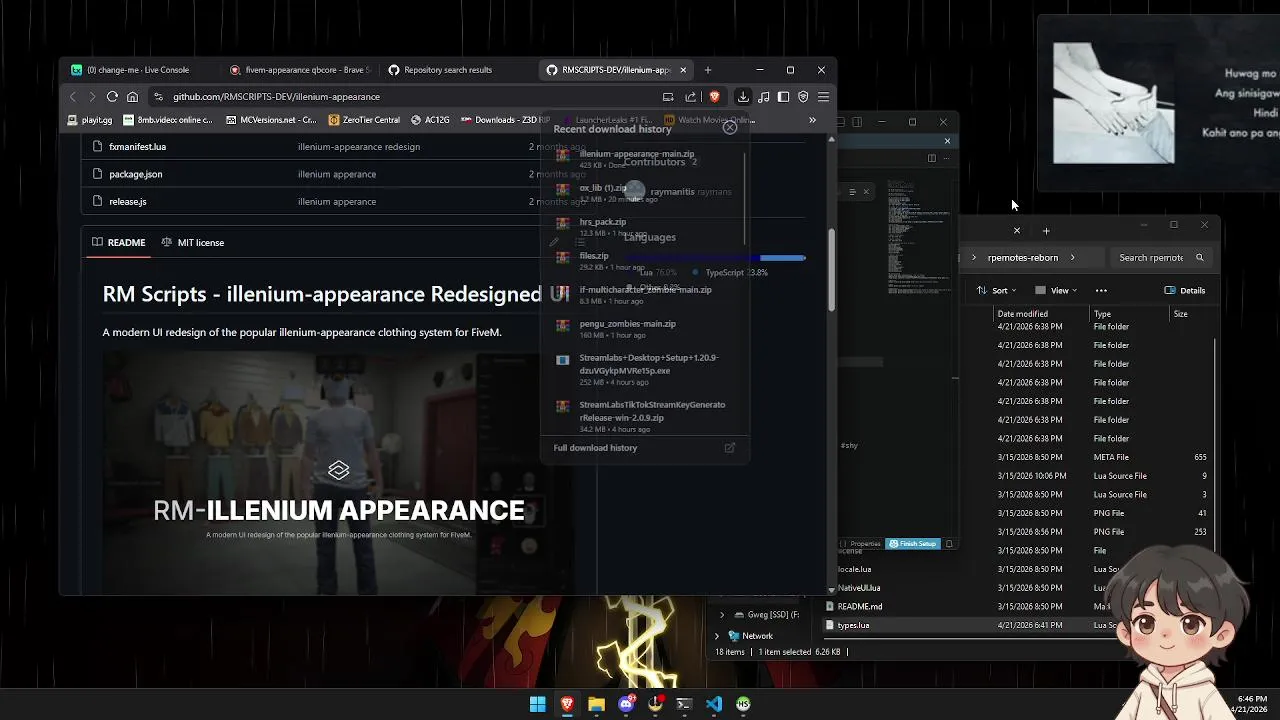Click illenium-appearance redesign commit message
This screenshot has height=720, width=1280.
coord(359,147)
